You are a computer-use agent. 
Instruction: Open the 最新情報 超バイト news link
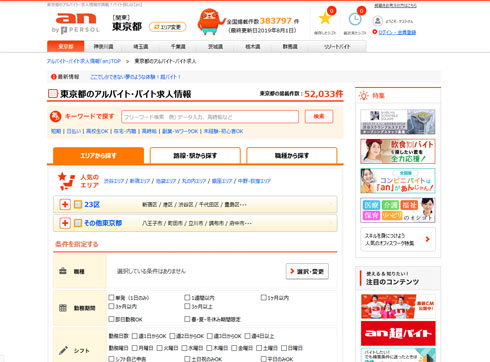[x=135, y=77]
